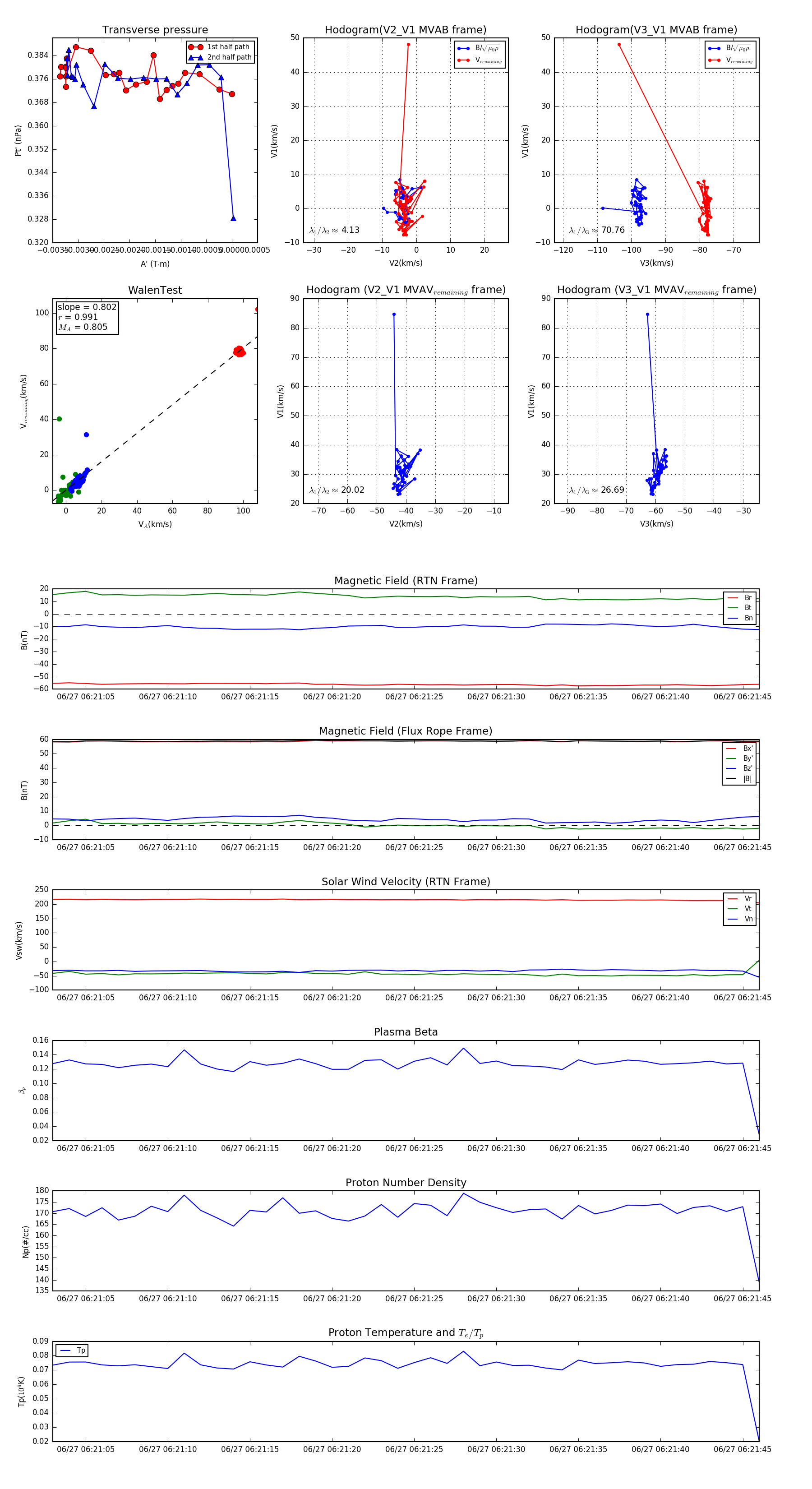Click the topmost red point in V2_V1 MVAB hodogram
Viewport: 812px width, 1489px height.
tap(408, 45)
